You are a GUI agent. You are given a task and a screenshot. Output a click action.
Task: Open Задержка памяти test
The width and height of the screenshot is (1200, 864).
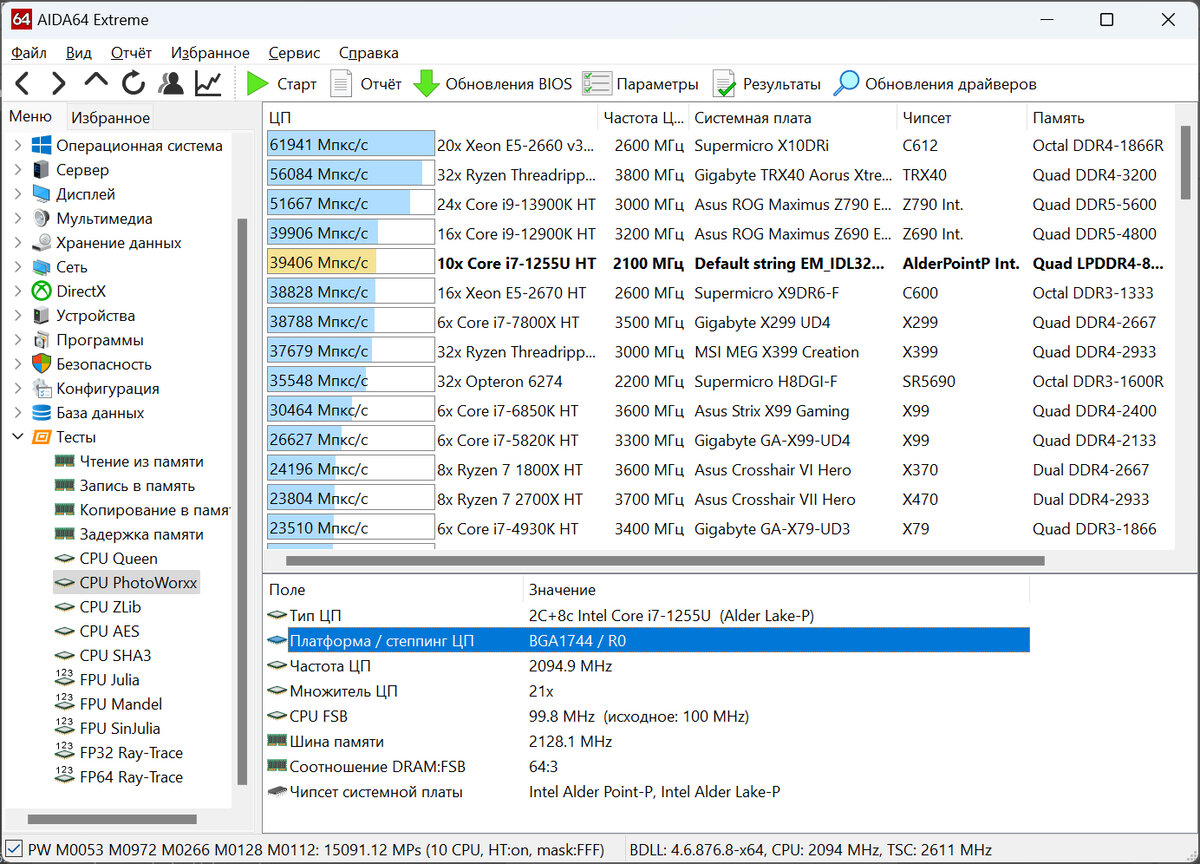coord(141,534)
